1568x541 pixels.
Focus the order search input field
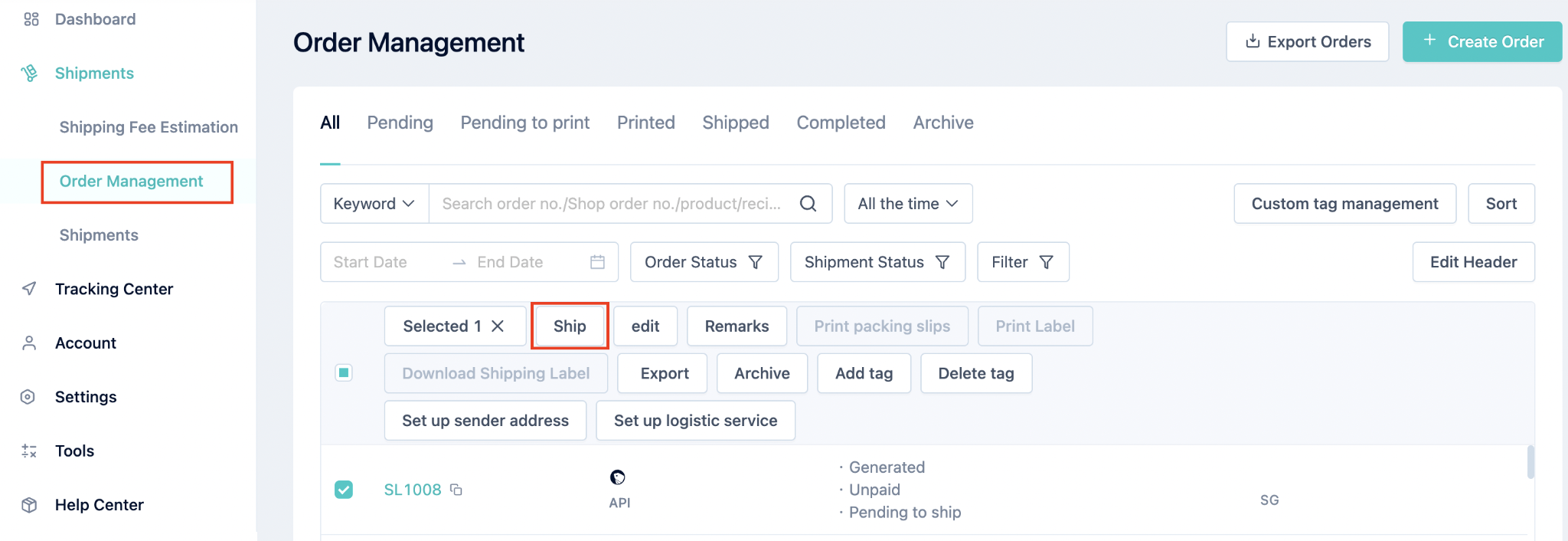pyautogui.click(x=612, y=204)
